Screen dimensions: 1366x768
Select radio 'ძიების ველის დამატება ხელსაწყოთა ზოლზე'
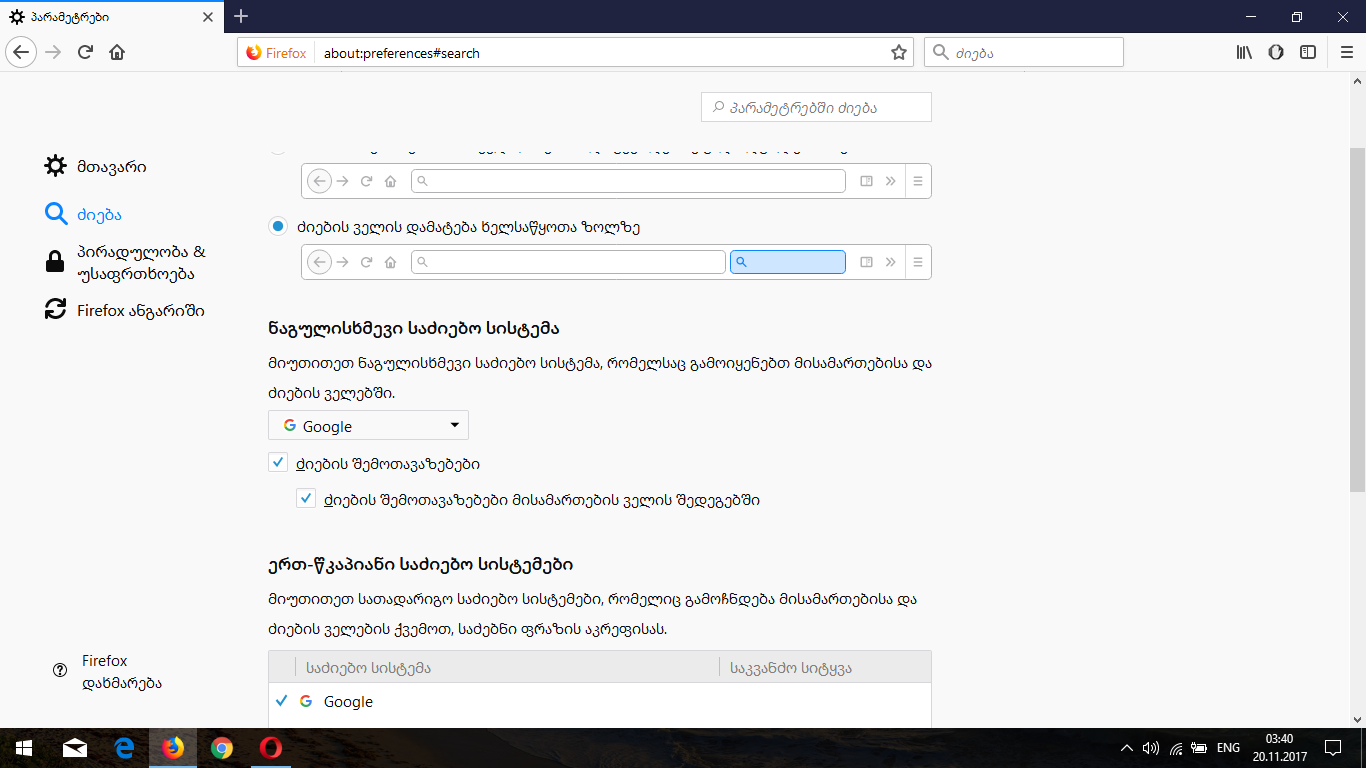tap(278, 227)
